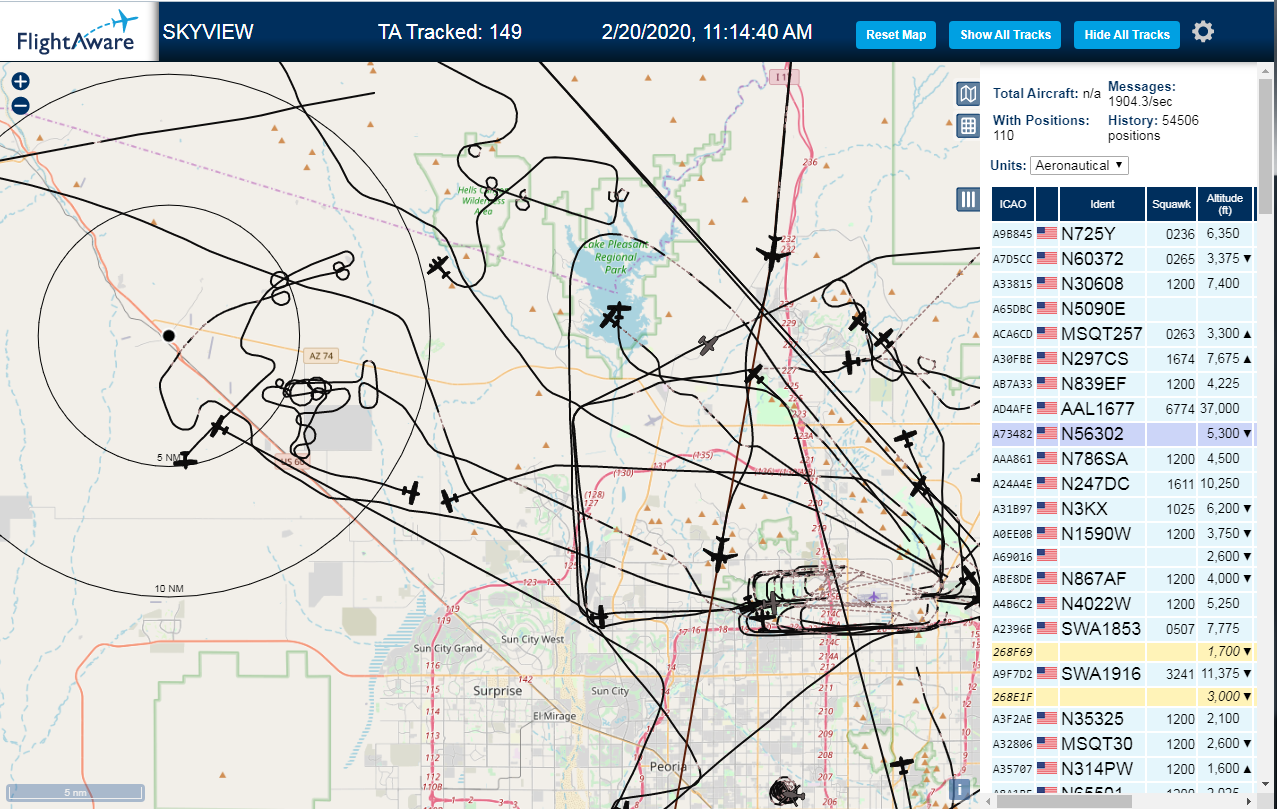Image resolution: width=1277 pixels, height=809 pixels.
Task: Open the map info attribution icon
Action: [959, 789]
